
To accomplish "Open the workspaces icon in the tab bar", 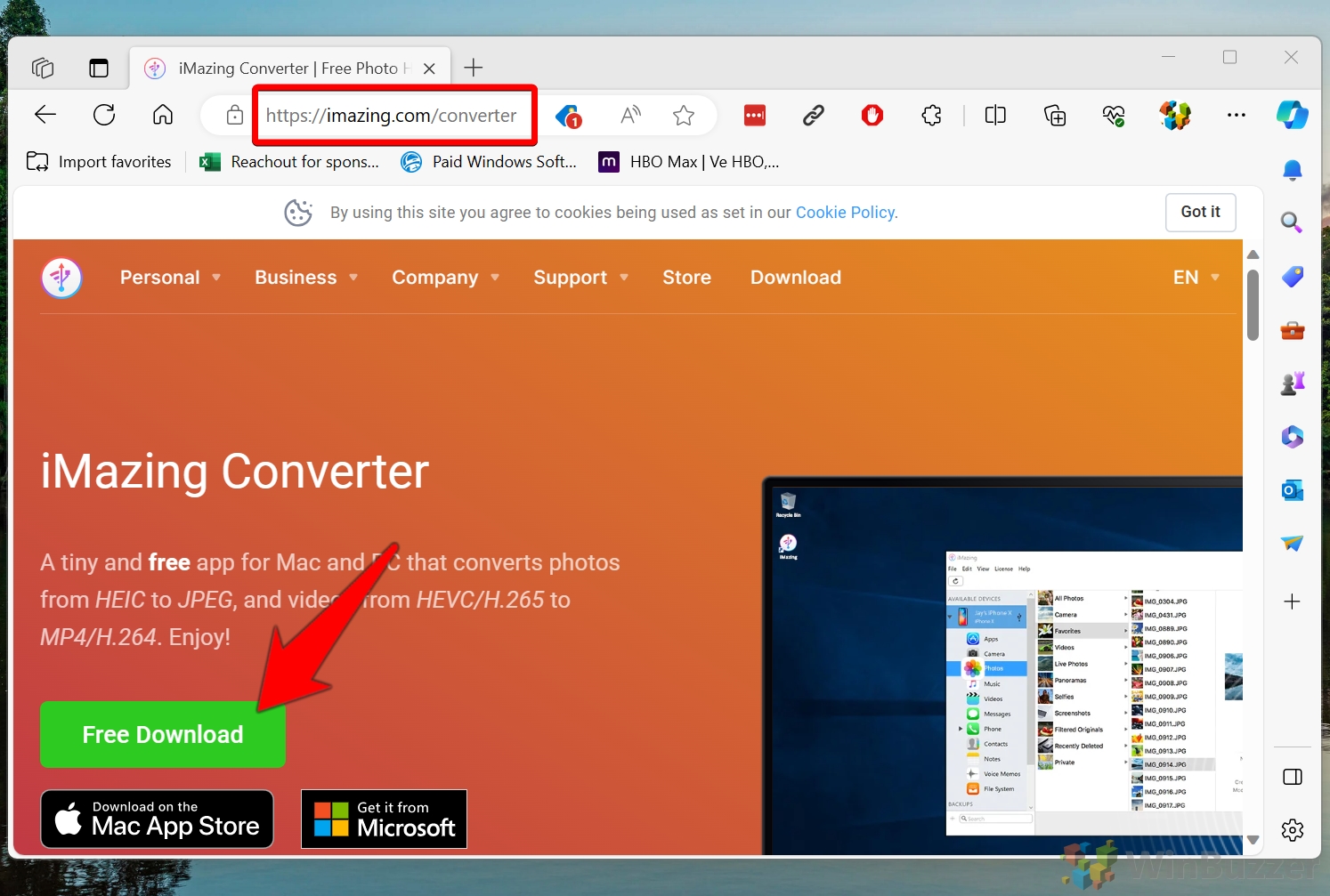I will (x=43, y=68).
